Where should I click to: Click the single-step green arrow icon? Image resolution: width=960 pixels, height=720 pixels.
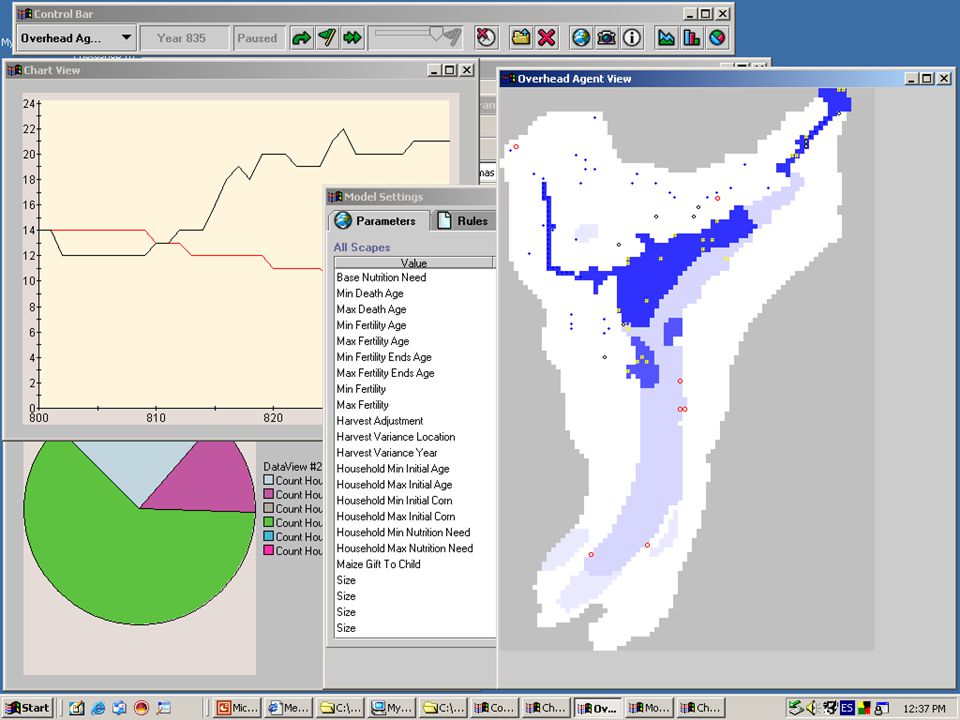301,38
